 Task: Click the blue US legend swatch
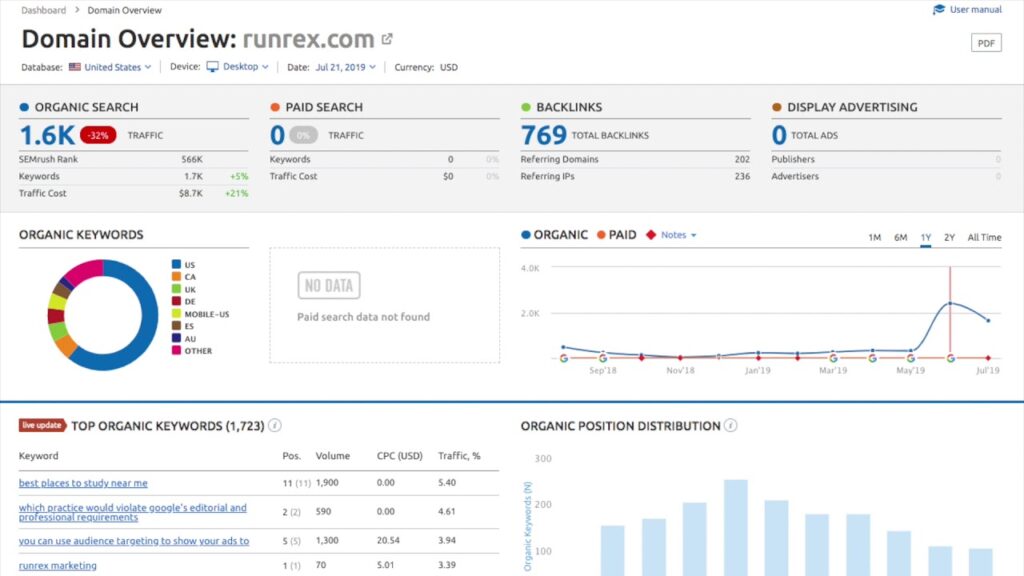click(x=176, y=264)
